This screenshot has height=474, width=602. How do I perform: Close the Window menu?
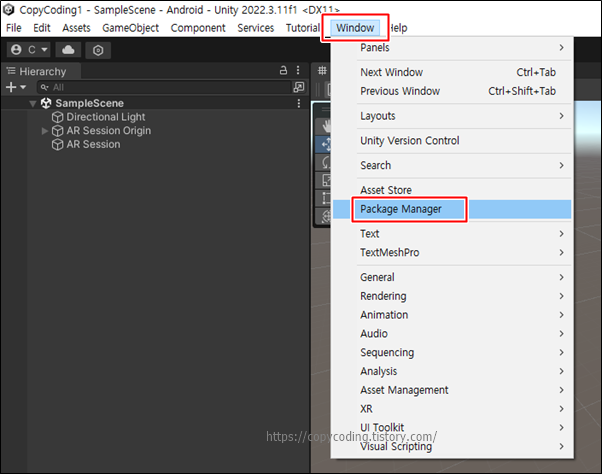point(355,28)
